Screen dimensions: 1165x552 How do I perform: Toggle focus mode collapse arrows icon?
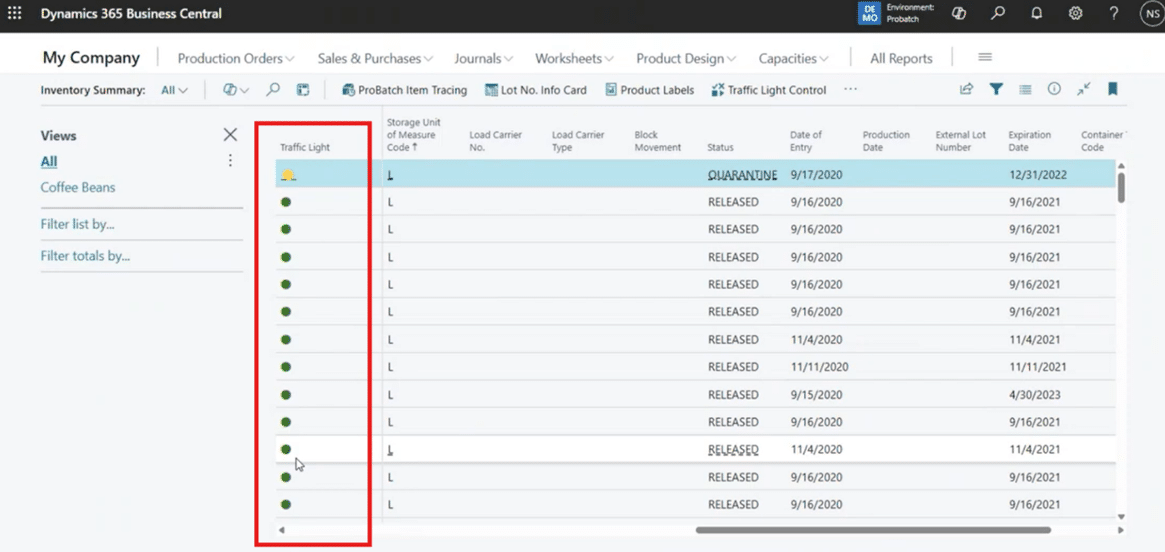pos(1083,89)
